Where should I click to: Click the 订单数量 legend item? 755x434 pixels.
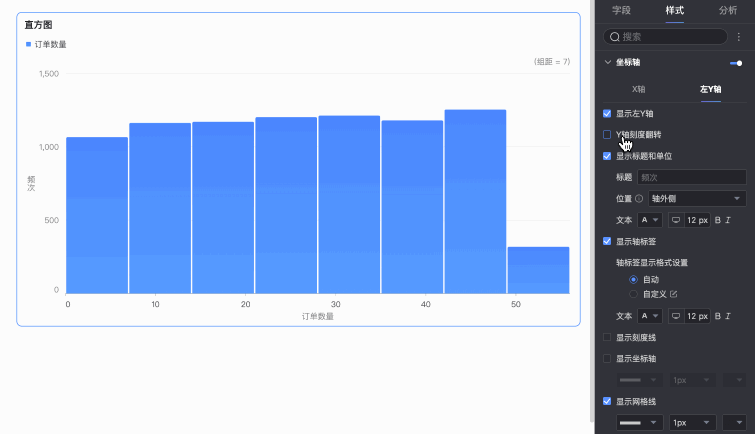tap(46, 44)
